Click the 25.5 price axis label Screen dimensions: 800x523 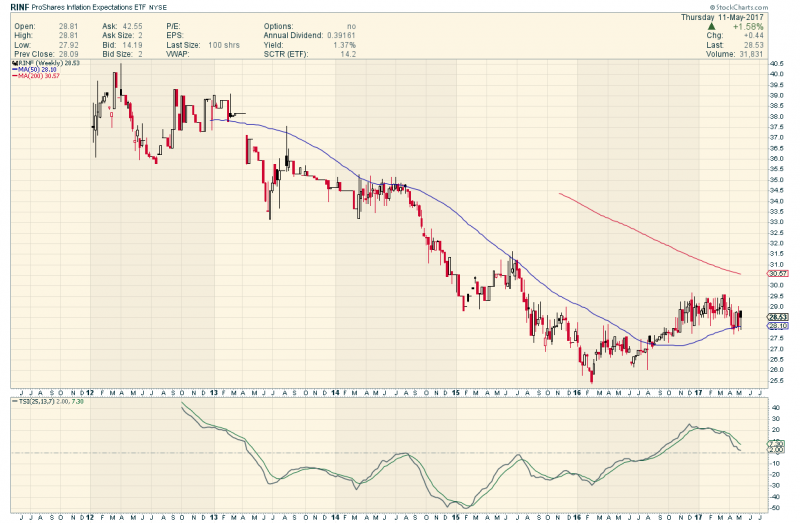[x=778, y=381]
